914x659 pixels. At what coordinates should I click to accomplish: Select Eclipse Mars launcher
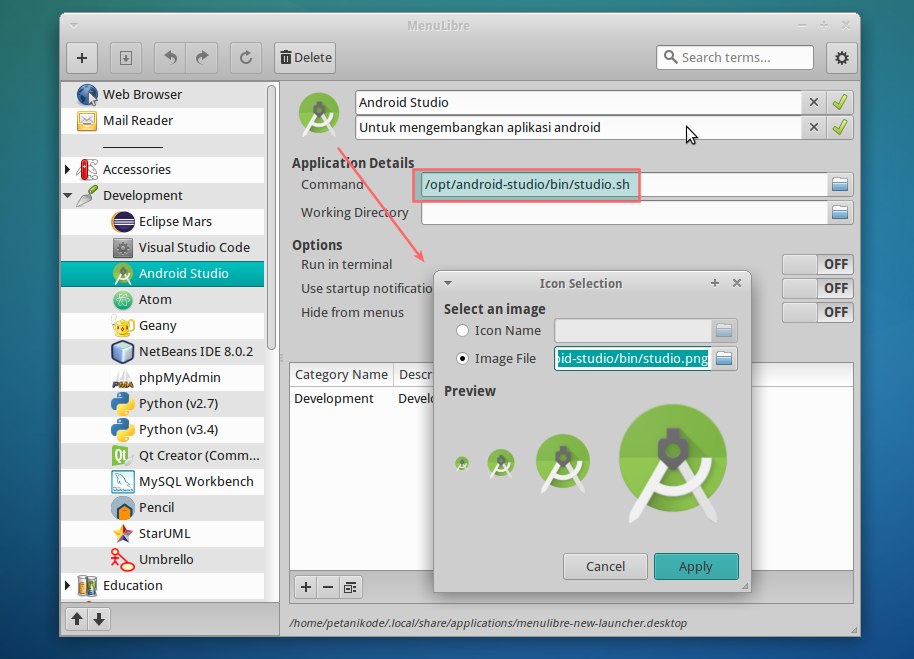click(x=163, y=221)
